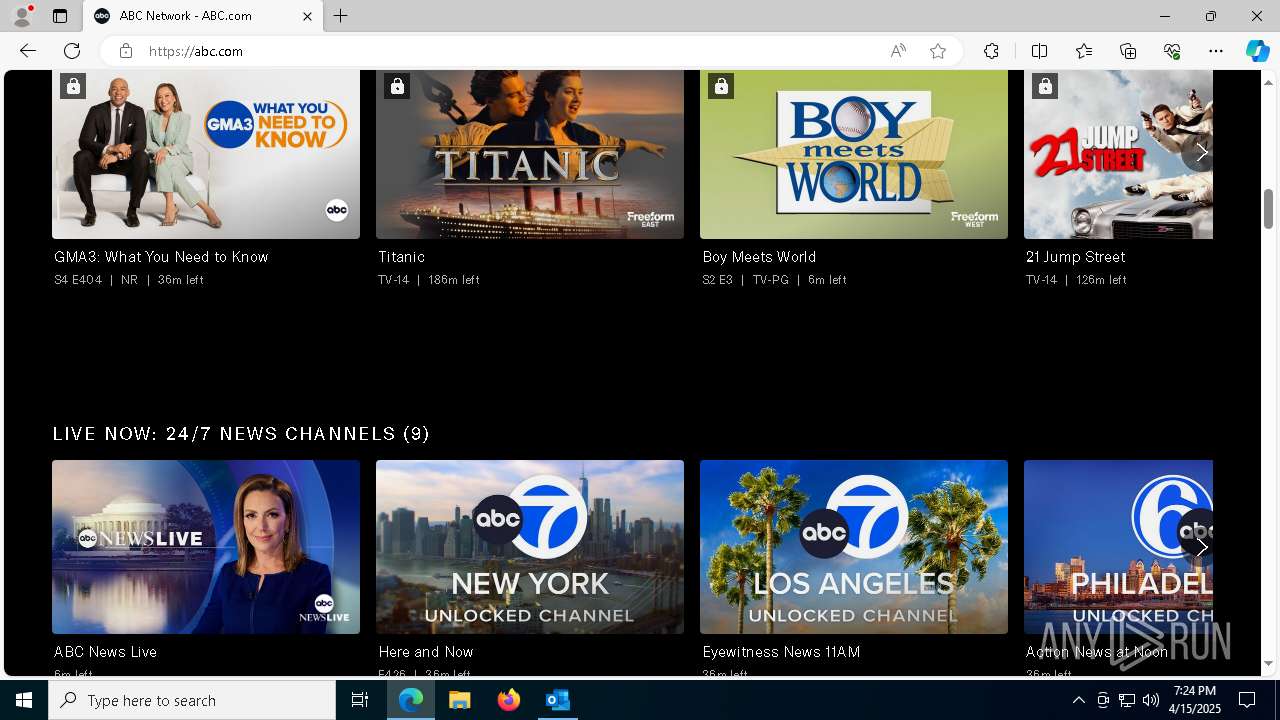
Task: Click the page vertical scrollbar thumb
Action: coord(1269,208)
